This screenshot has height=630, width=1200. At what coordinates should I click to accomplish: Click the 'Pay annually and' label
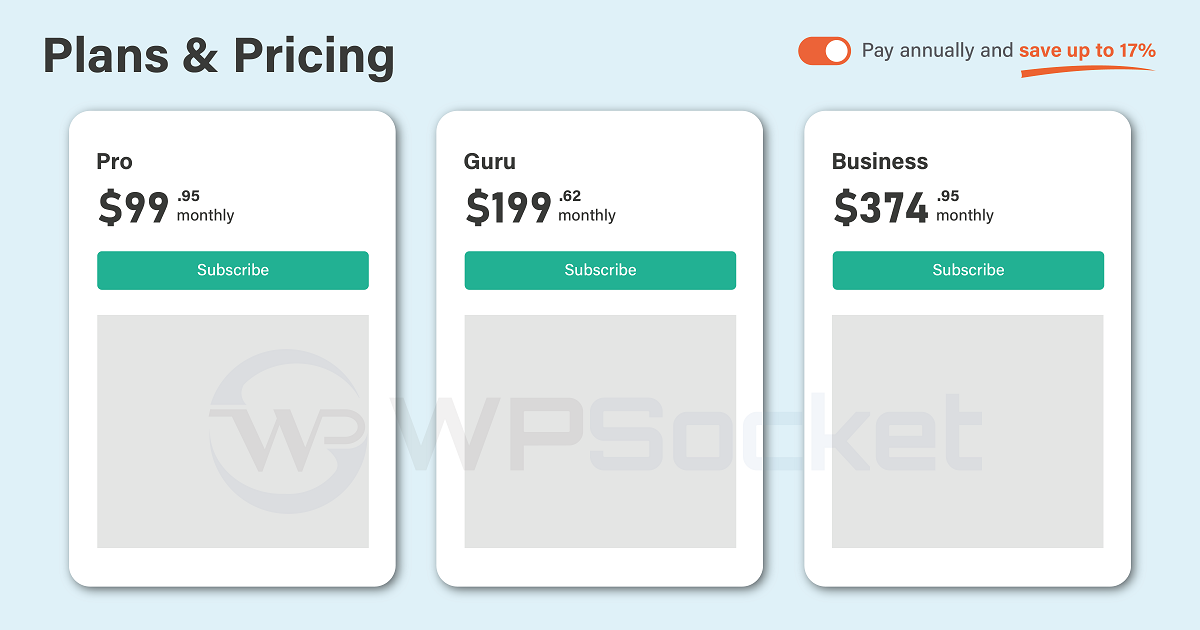pyautogui.click(x=937, y=51)
